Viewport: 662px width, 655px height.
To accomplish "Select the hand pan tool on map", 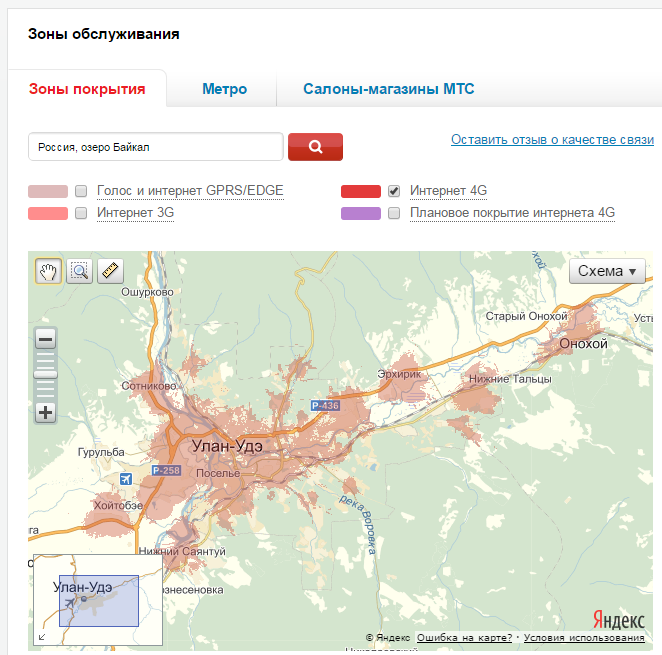I will (x=48, y=270).
